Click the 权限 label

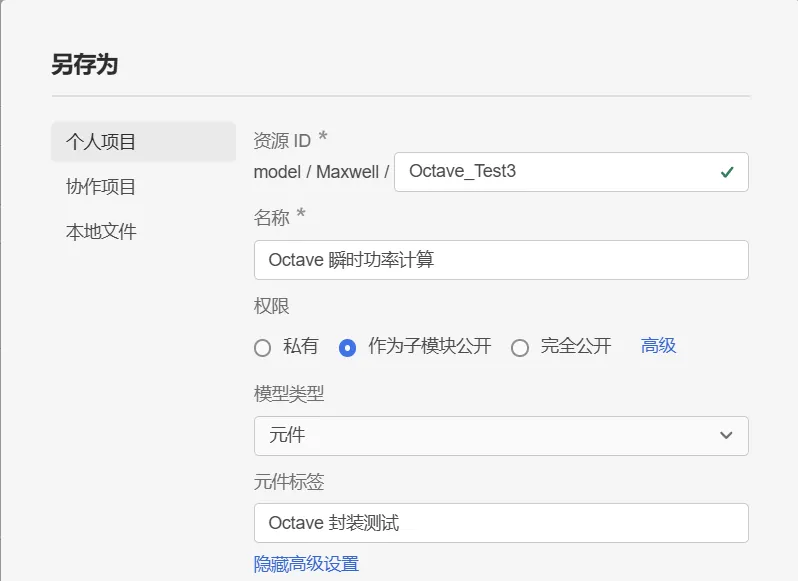[x=271, y=306]
